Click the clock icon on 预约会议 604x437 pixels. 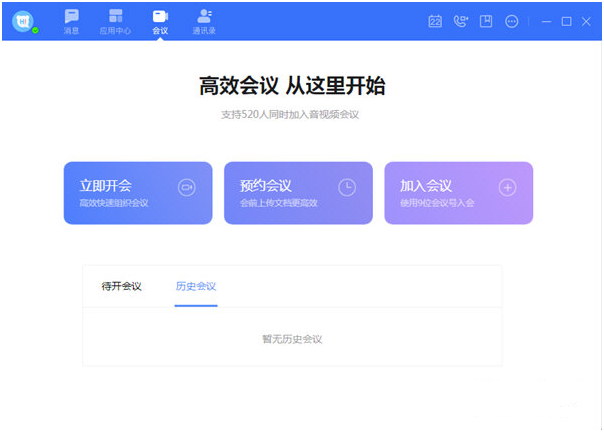click(347, 188)
